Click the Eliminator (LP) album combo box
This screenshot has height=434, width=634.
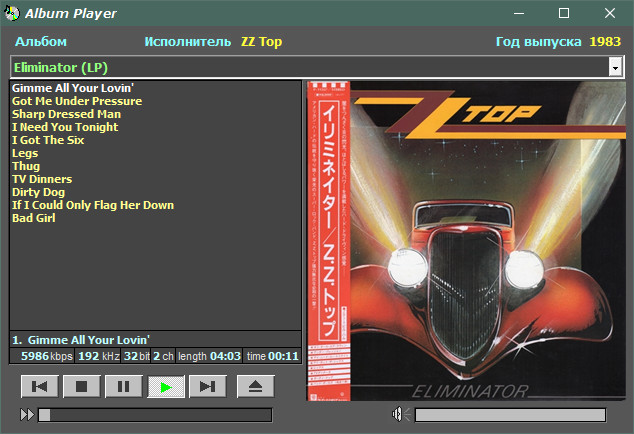(317, 67)
